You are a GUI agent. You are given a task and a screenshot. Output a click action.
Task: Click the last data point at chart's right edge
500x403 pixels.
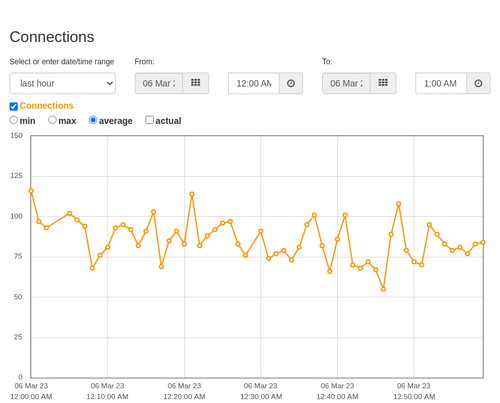tap(483, 242)
